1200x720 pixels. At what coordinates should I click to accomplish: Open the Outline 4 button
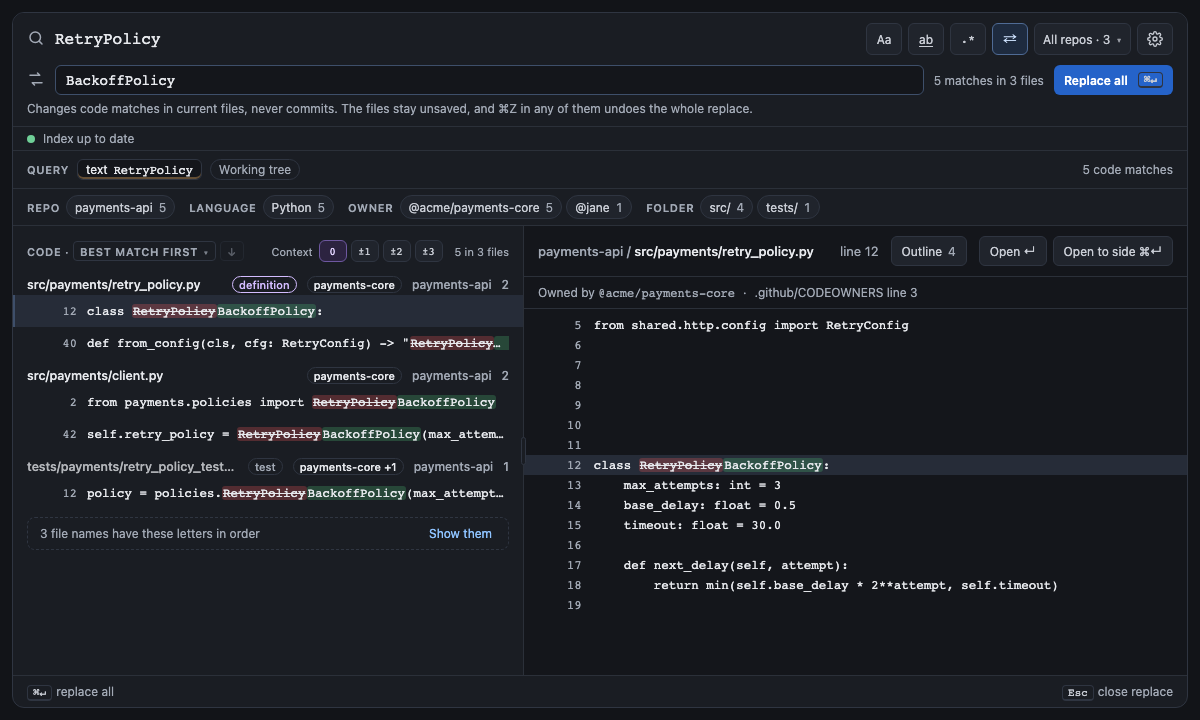(929, 252)
